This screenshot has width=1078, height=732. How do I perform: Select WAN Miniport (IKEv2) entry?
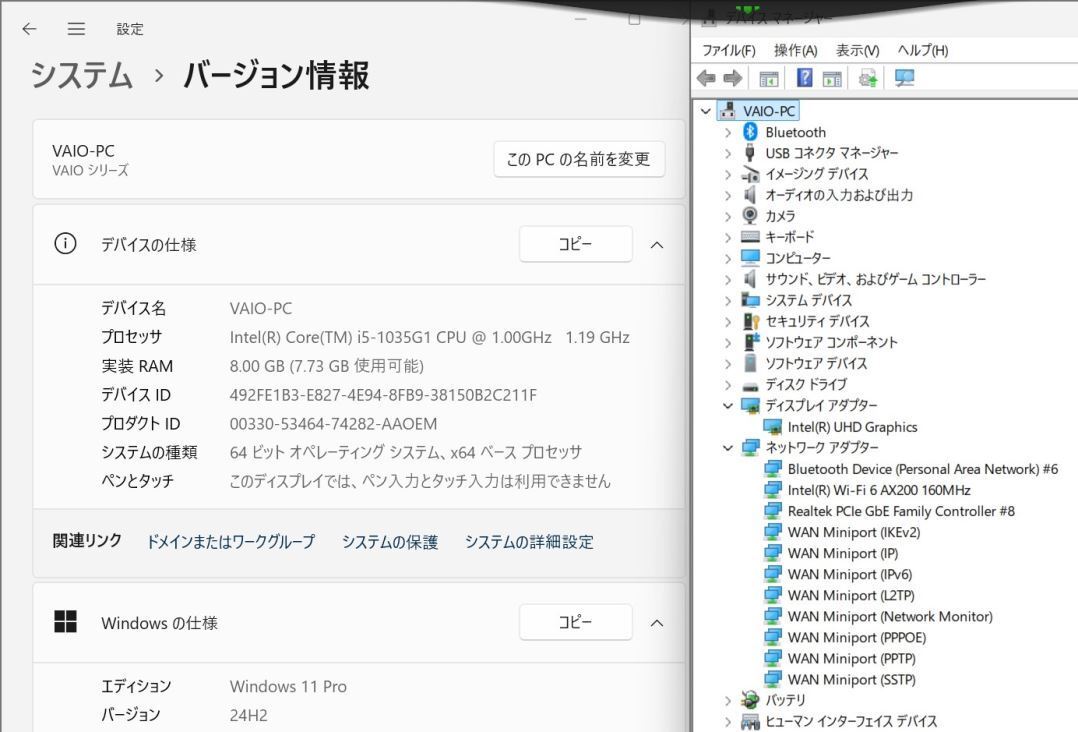(x=854, y=532)
